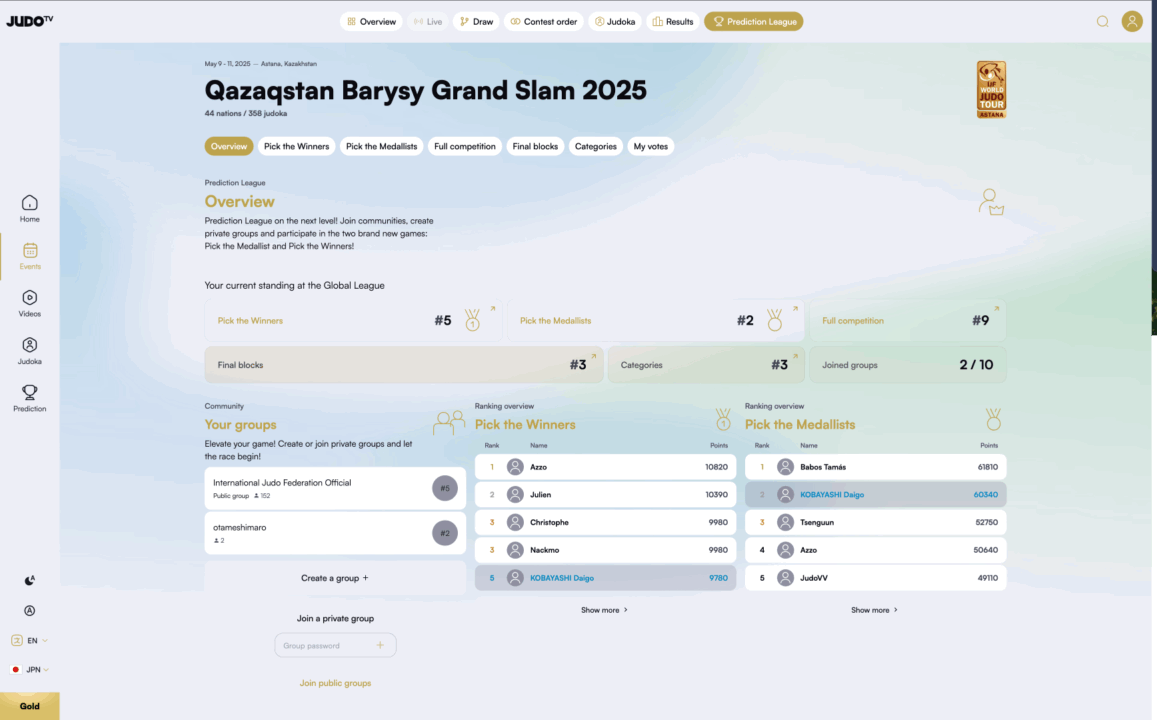Select Nackmo ranking row
The height and width of the screenshot is (720, 1157).
point(605,550)
